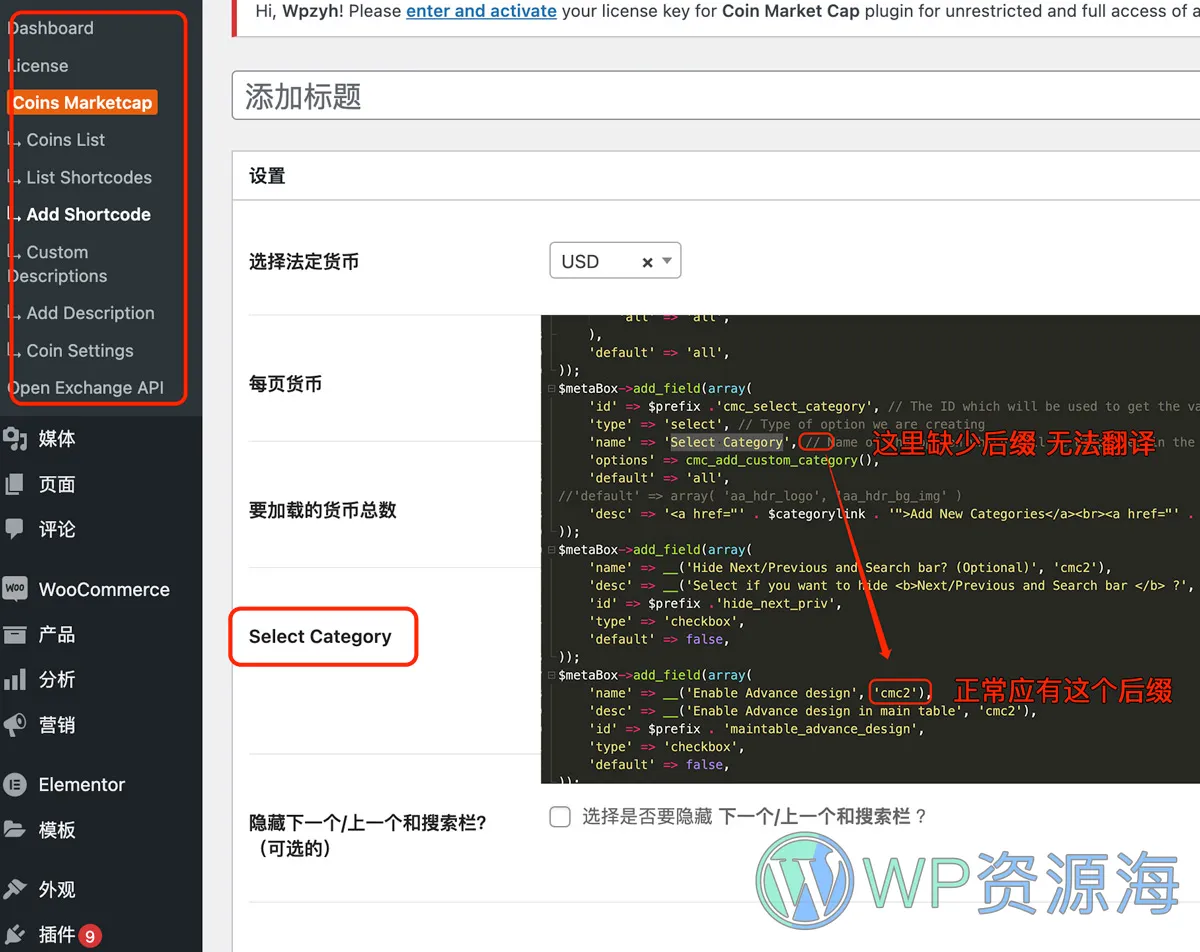Click the Products (产品) box icon

pyautogui.click(x=15, y=635)
